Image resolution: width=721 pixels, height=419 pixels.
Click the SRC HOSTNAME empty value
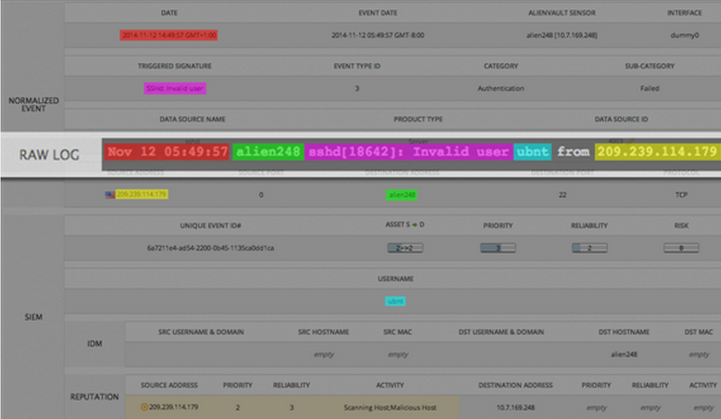(324, 354)
